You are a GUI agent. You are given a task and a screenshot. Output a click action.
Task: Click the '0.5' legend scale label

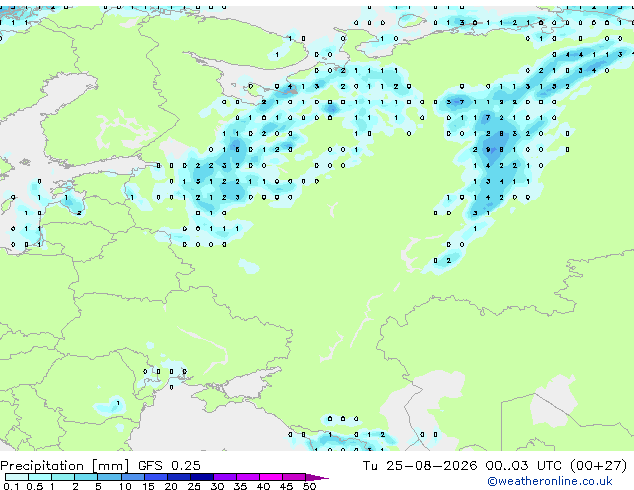pos(34,486)
